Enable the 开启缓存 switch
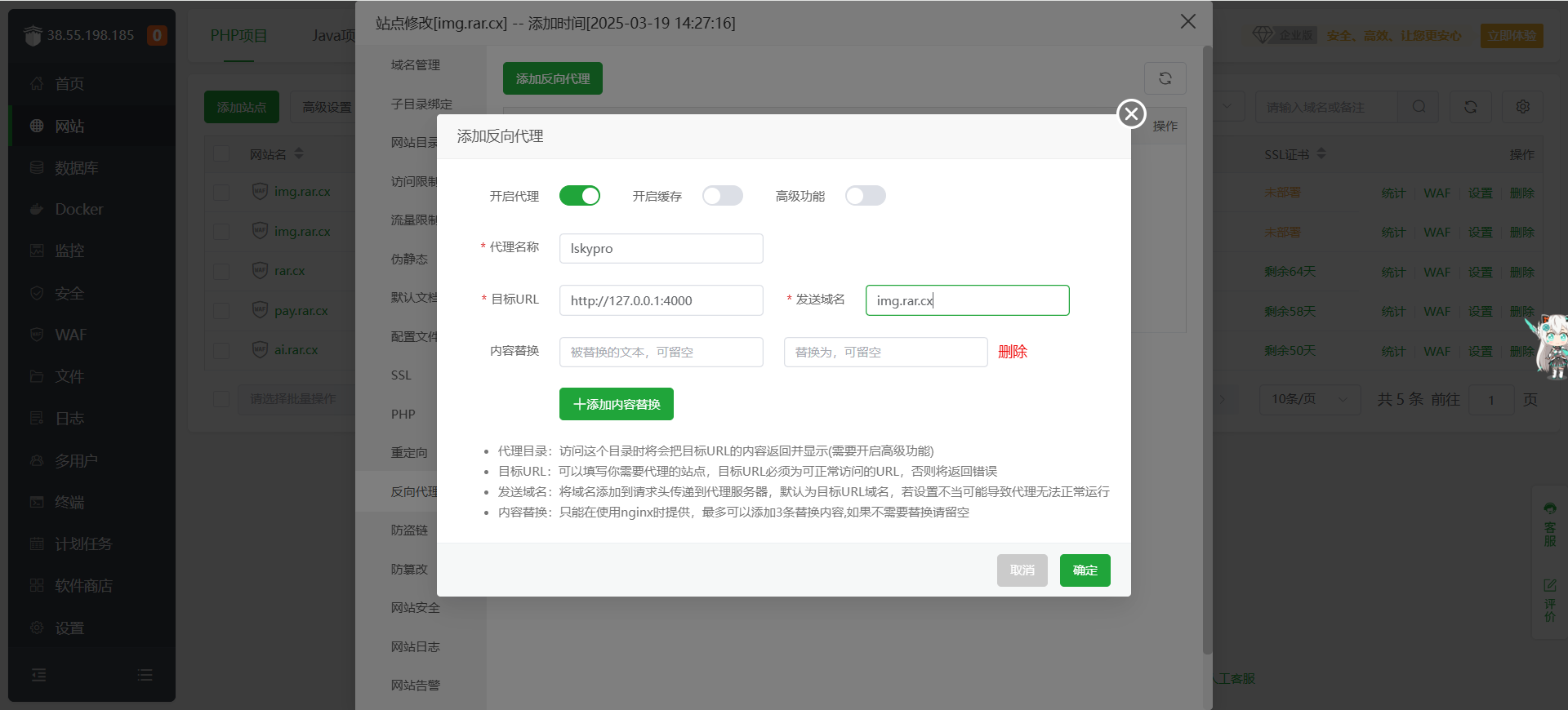Image resolution: width=1568 pixels, height=710 pixels. (x=722, y=196)
